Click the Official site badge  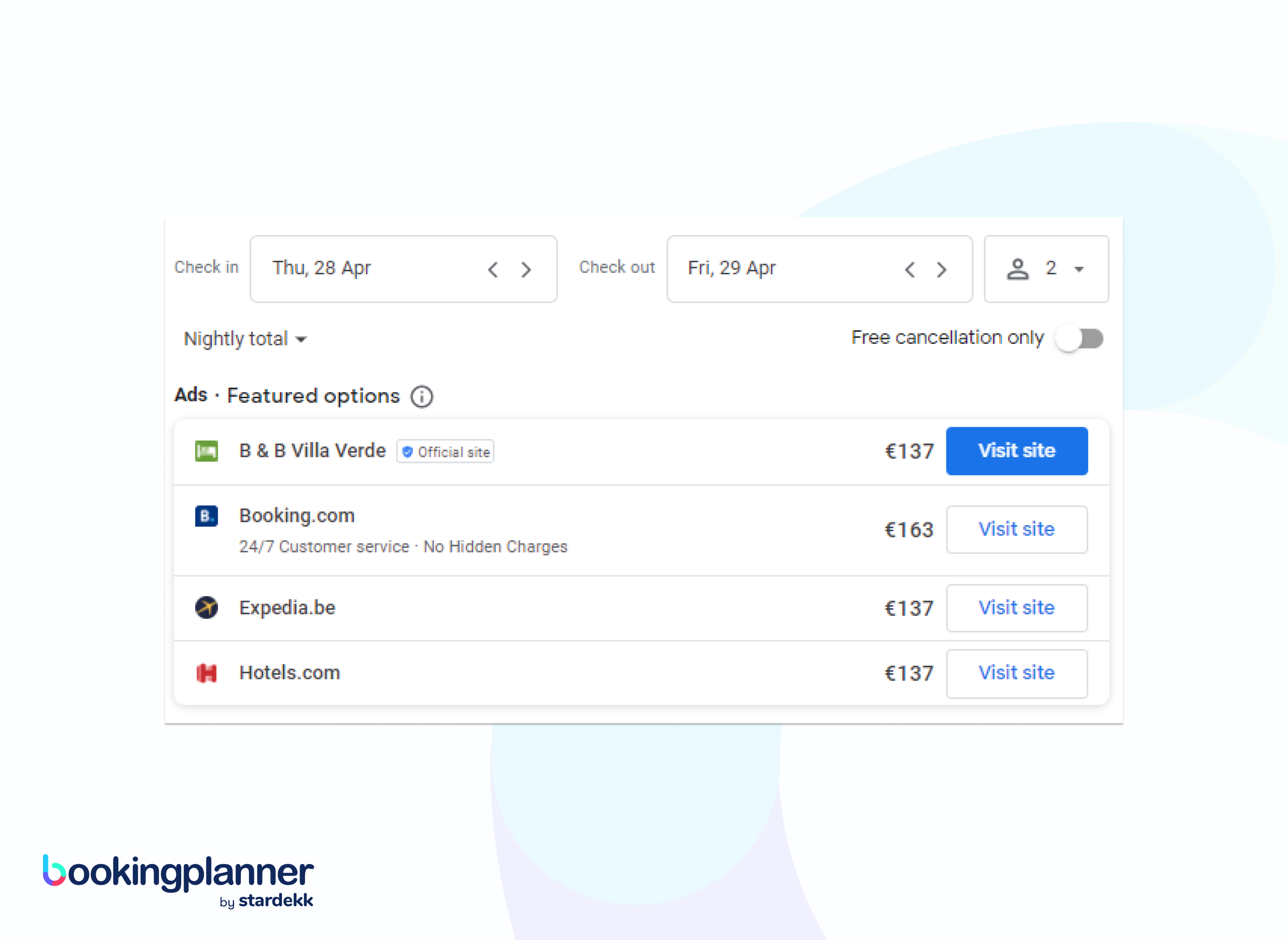[446, 452]
